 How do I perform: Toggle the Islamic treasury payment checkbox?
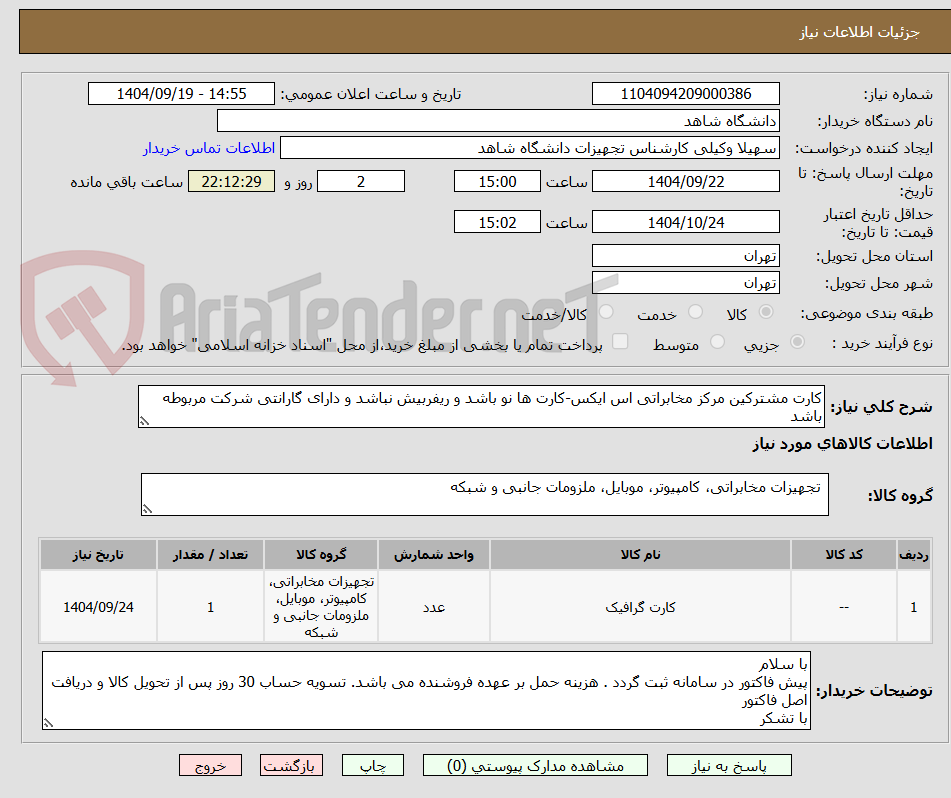[620, 341]
